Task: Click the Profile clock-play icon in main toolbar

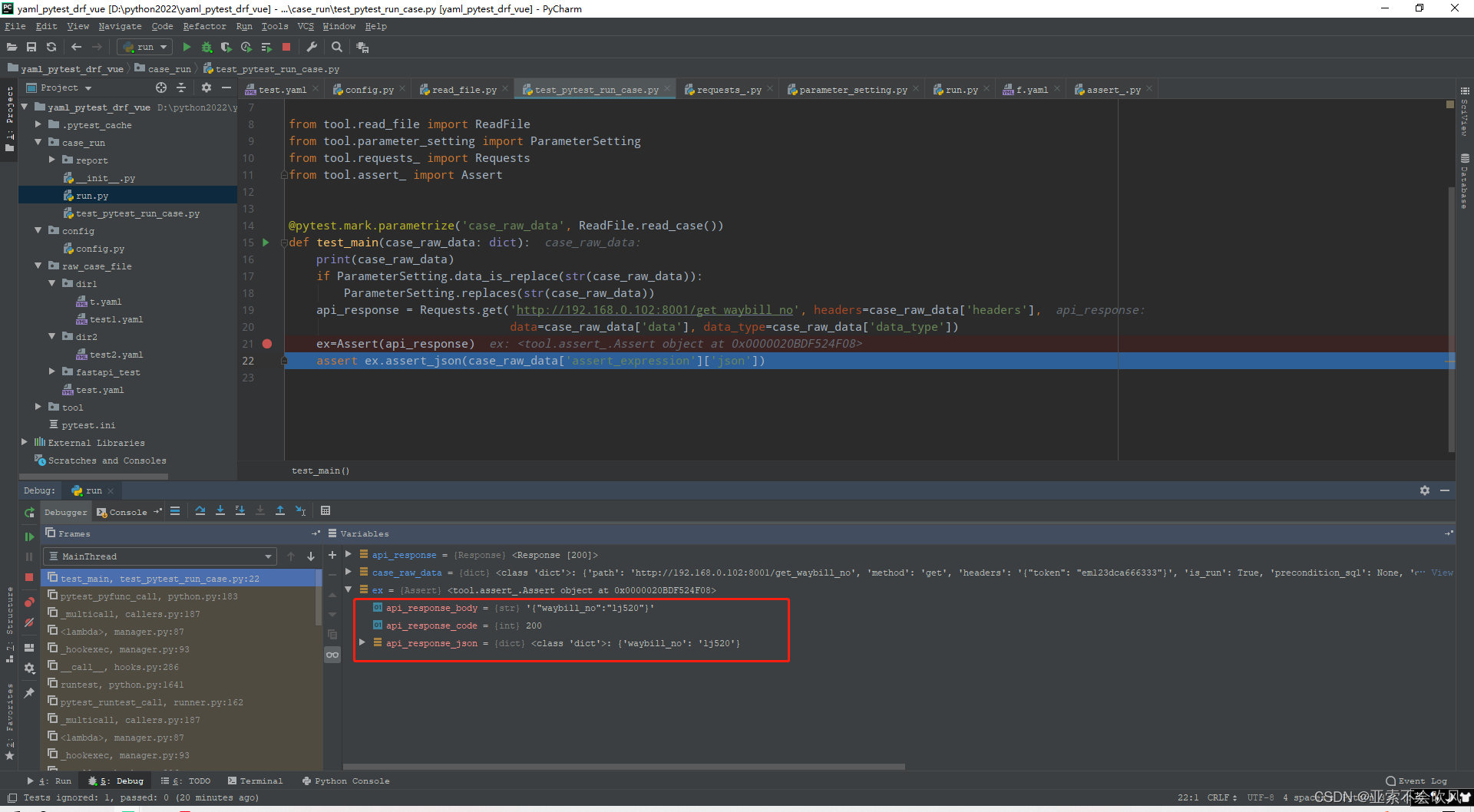Action: pos(246,48)
